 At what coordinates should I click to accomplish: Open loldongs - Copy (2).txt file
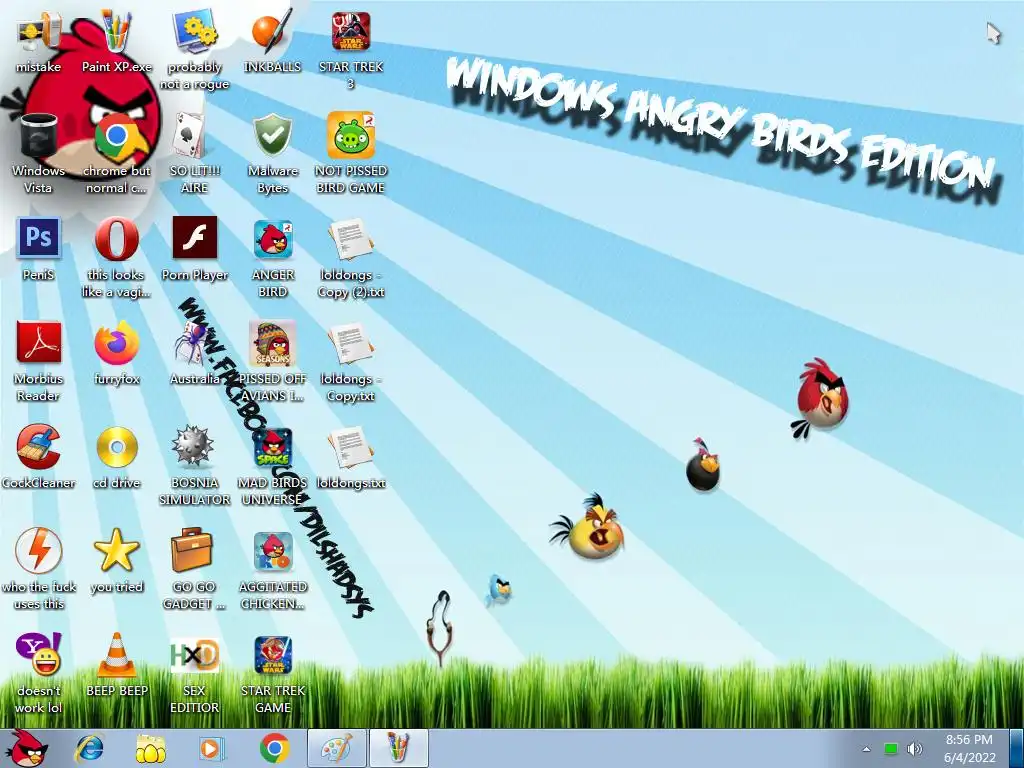pyautogui.click(x=351, y=257)
